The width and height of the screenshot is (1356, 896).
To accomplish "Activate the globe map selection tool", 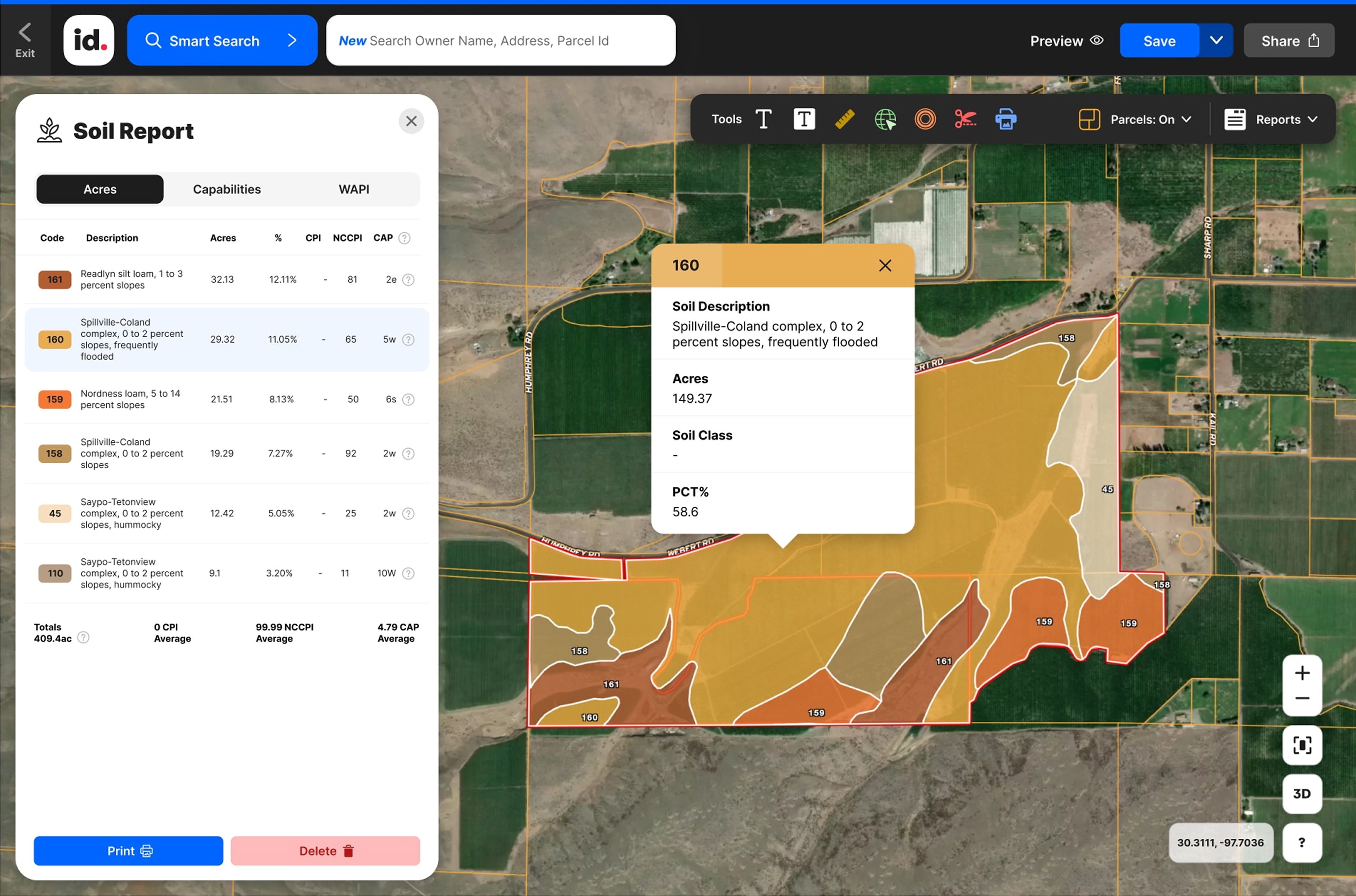I will [885, 119].
